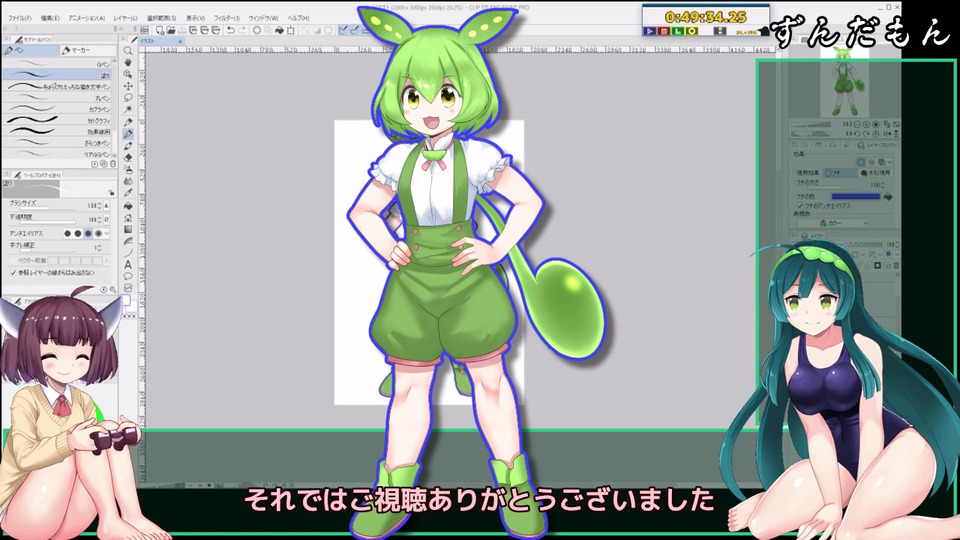Click the New canvas icon in command bar
The image size is (960, 540).
160,30
